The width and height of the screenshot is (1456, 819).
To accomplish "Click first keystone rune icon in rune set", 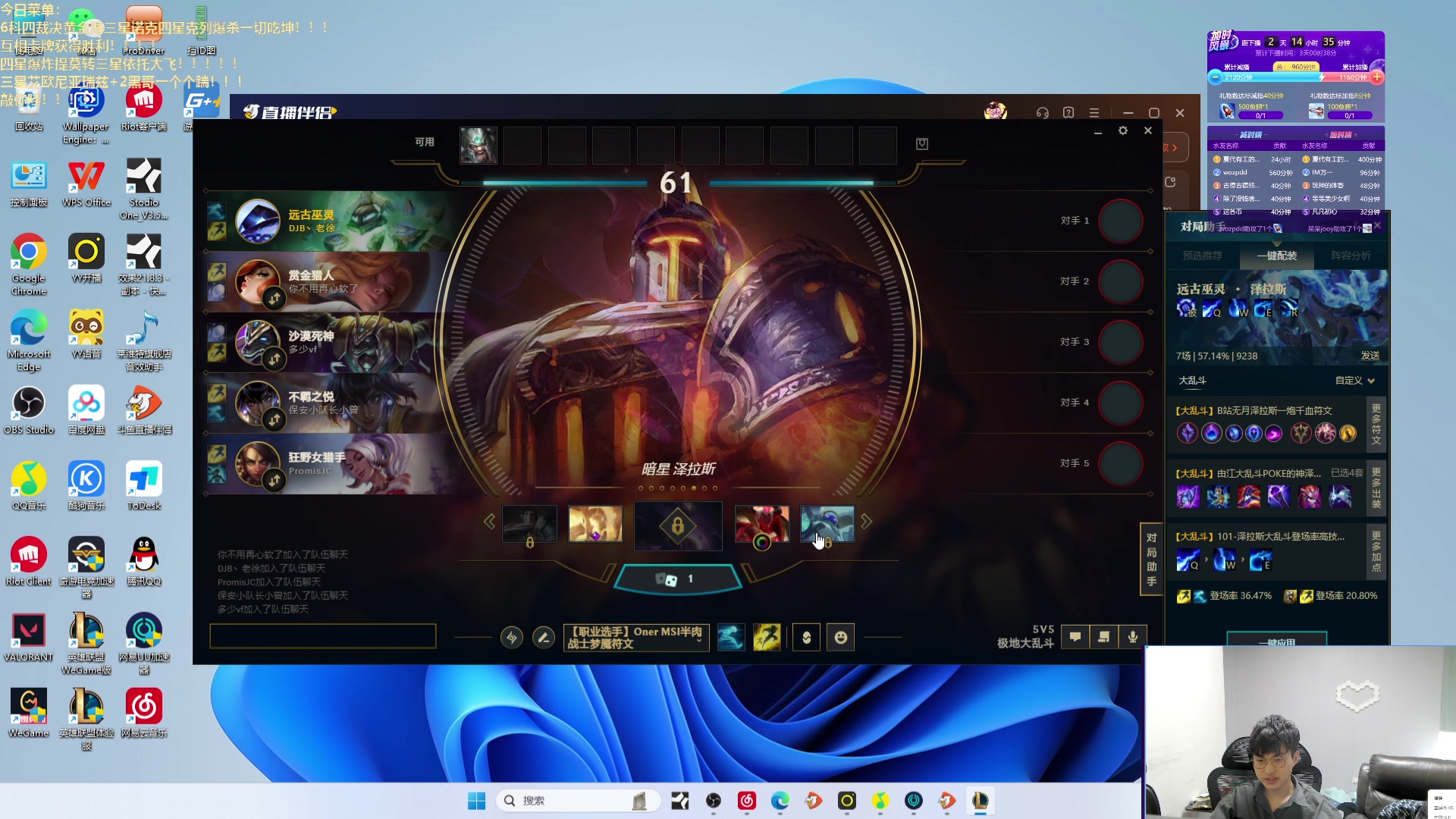I will click(1188, 433).
